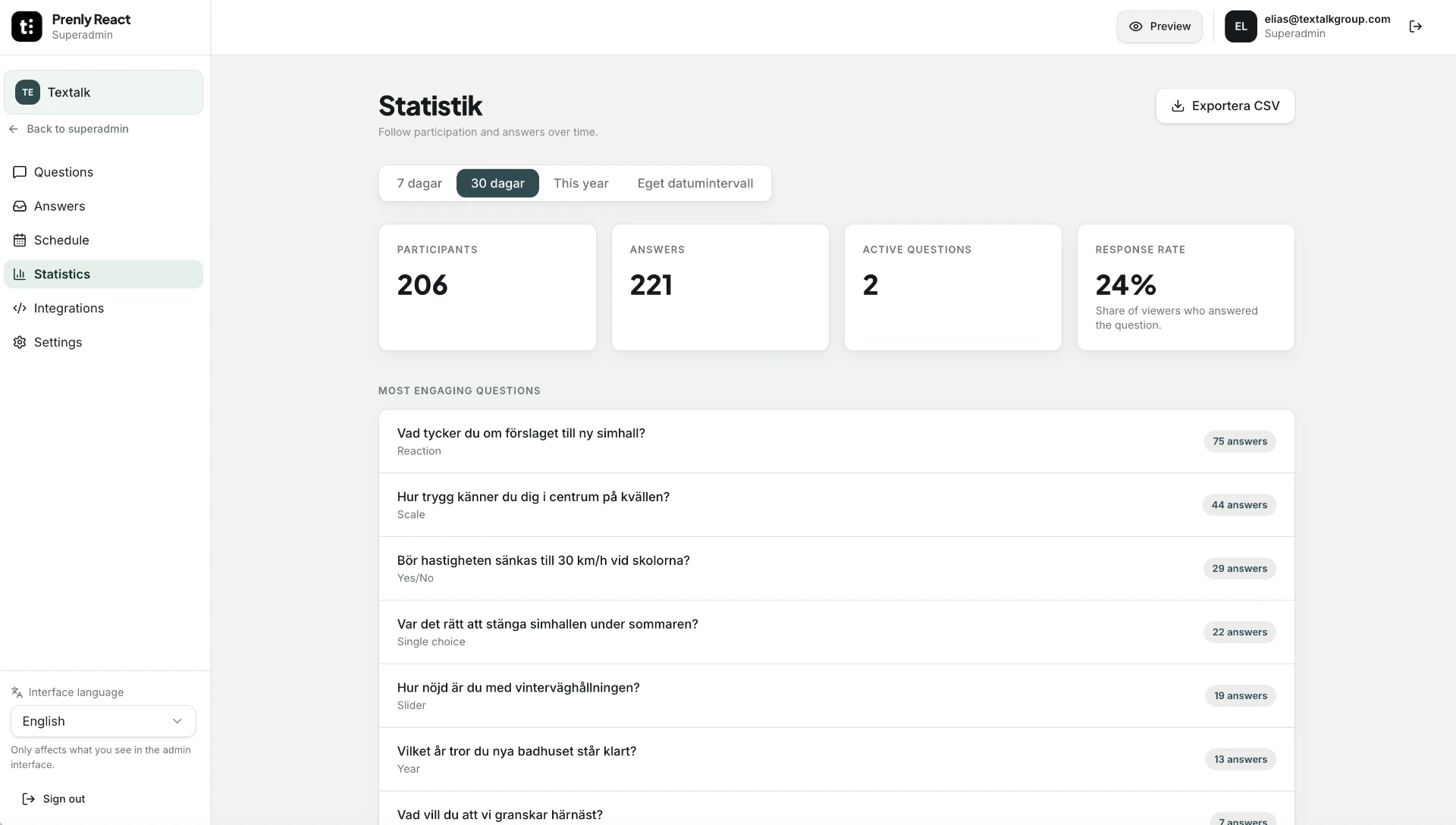Click the Sign out label in the sidebar
The image size is (1456, 825).
point(64,799)
